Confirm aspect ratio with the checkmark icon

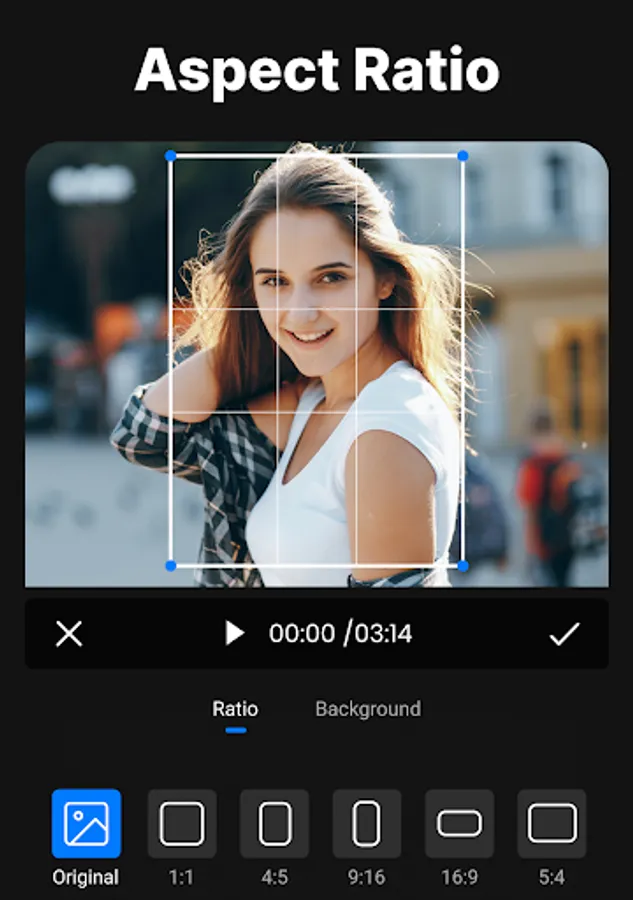pos(564,634)
